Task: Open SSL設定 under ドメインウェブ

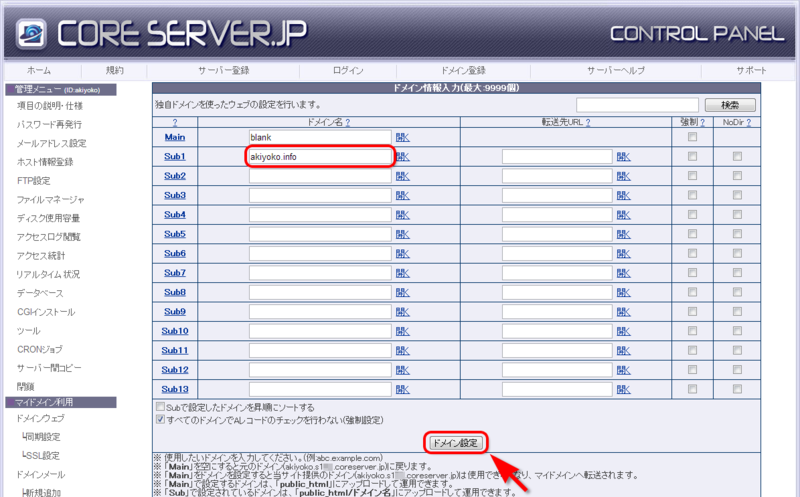Action: click(42, 456)
